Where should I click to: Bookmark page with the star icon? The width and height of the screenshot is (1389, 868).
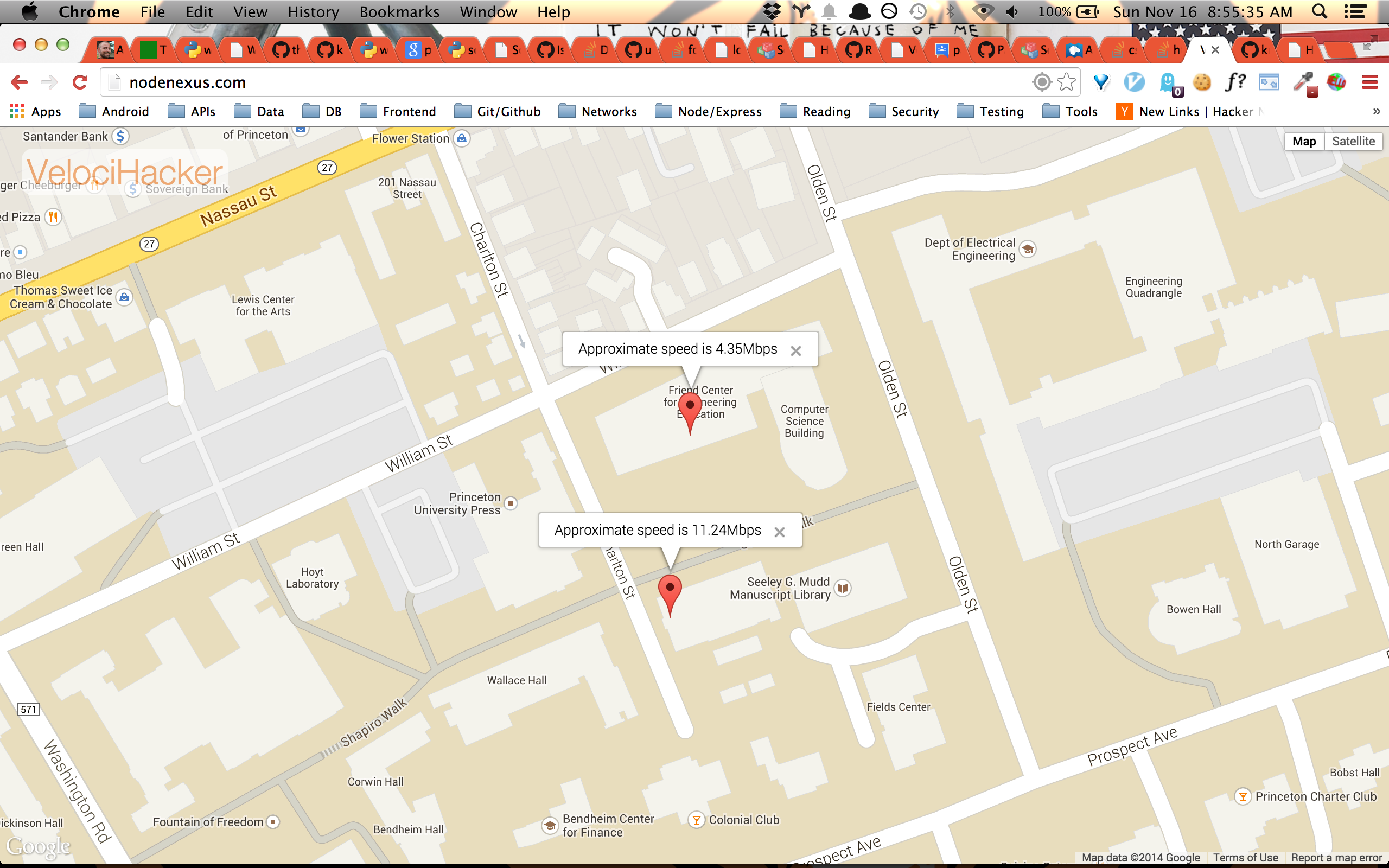click(x=1066, y=82)
